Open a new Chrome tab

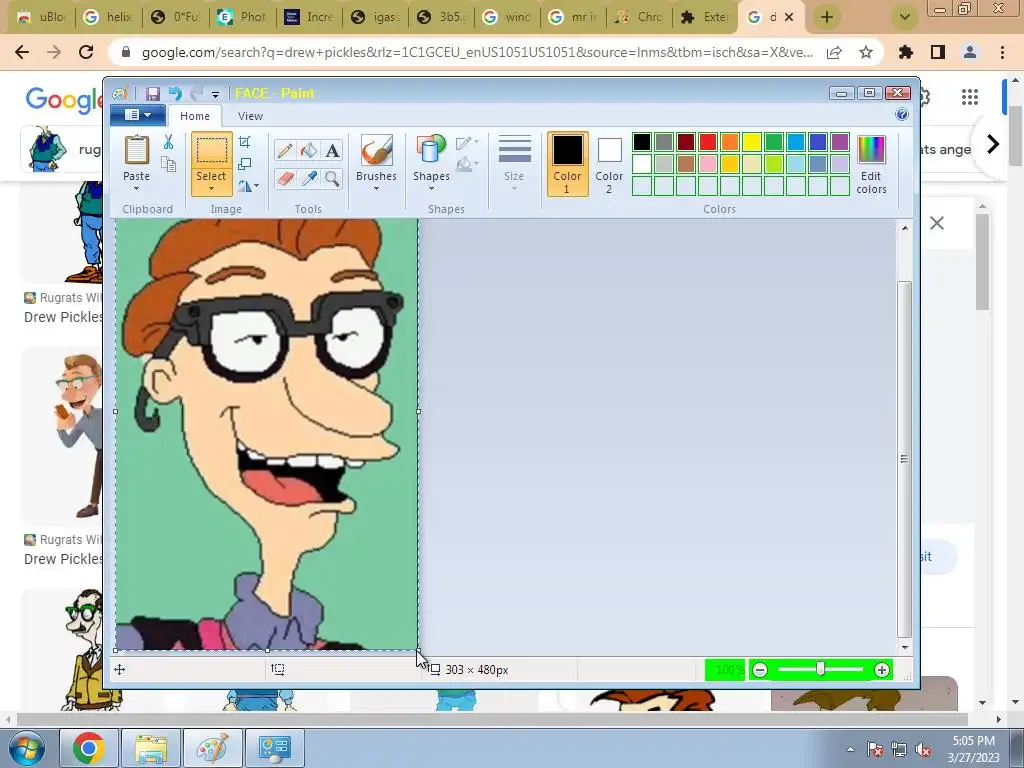(x=827, y=18)
